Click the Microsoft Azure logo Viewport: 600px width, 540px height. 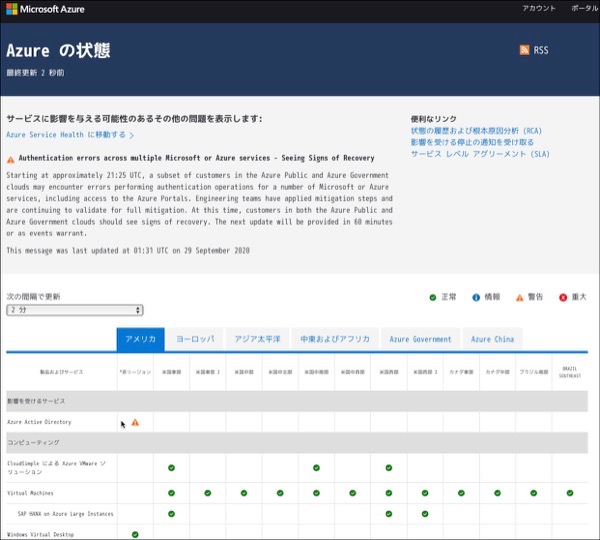45,9
